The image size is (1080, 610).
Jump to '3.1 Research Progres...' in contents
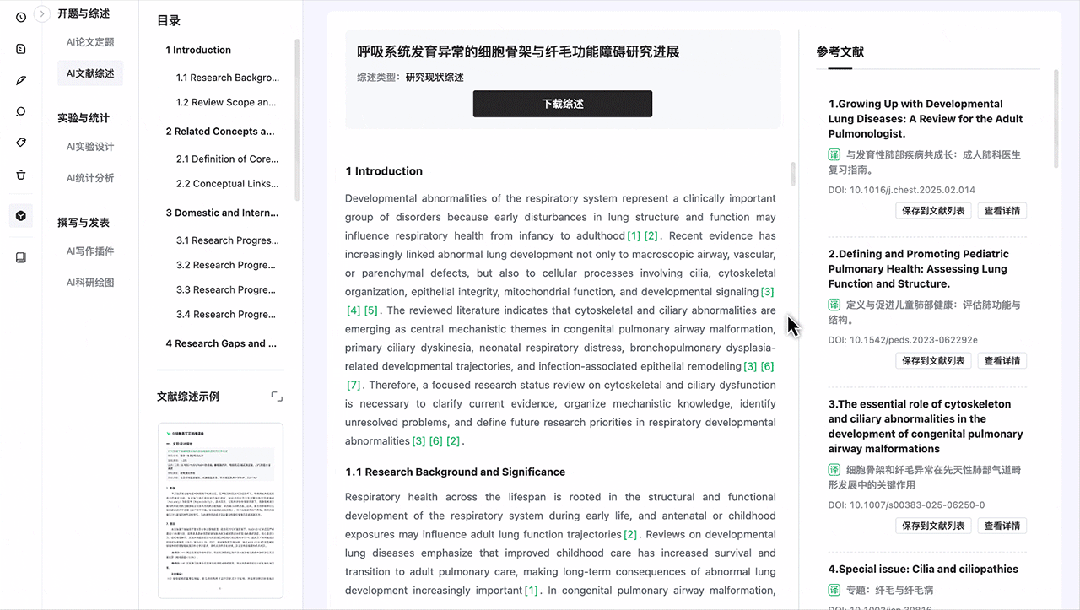pos(227,240)
